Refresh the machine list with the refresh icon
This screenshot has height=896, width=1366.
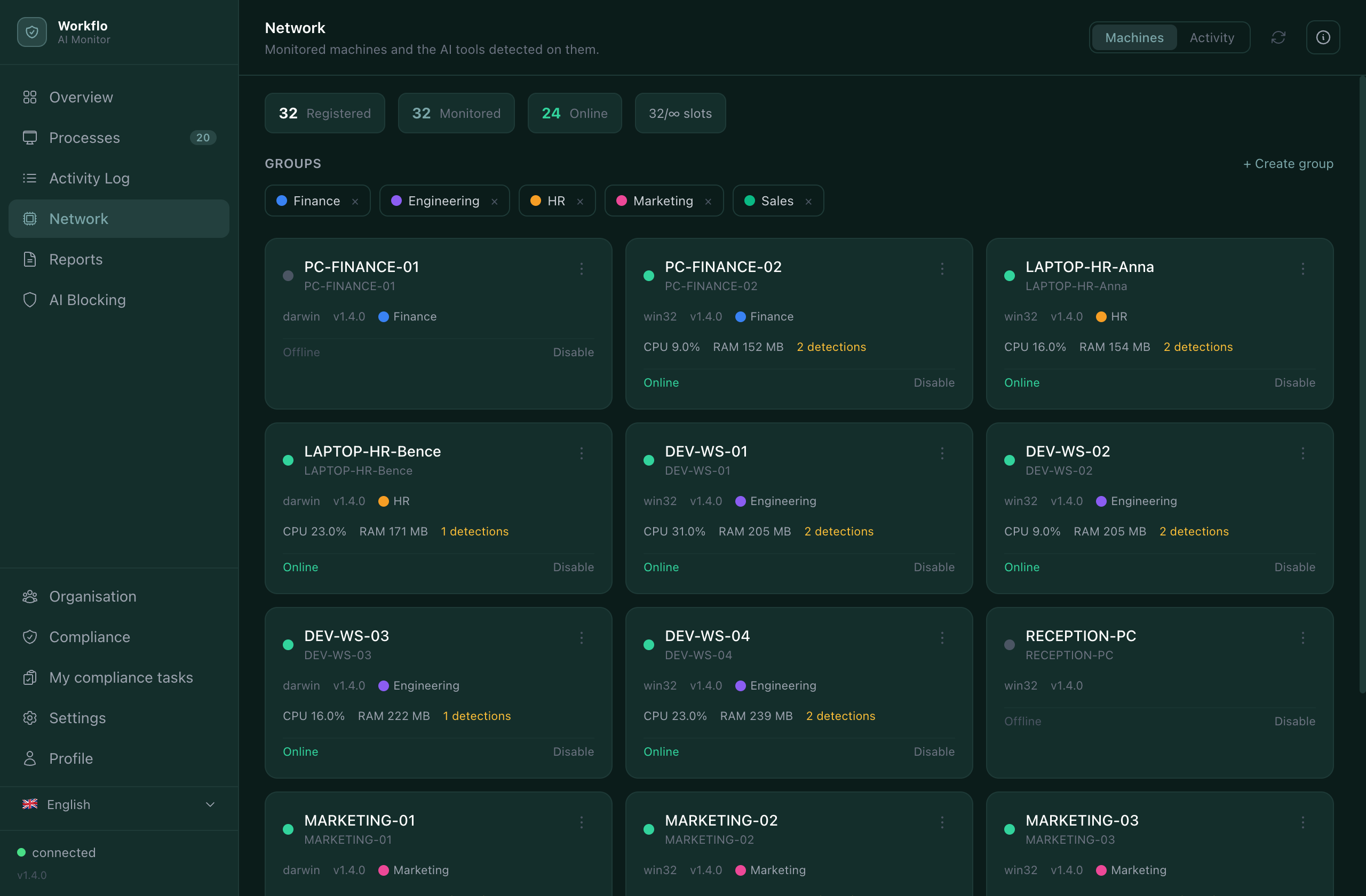[1278, 38]
